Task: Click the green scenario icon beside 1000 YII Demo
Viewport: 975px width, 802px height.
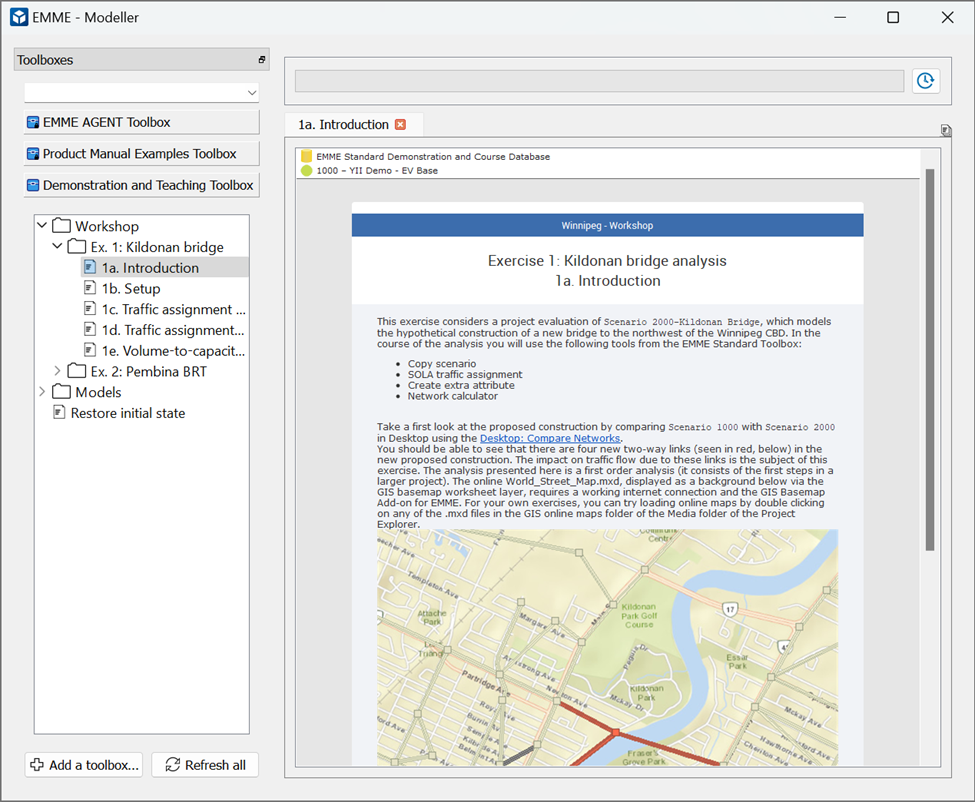Action: point(306,171)
